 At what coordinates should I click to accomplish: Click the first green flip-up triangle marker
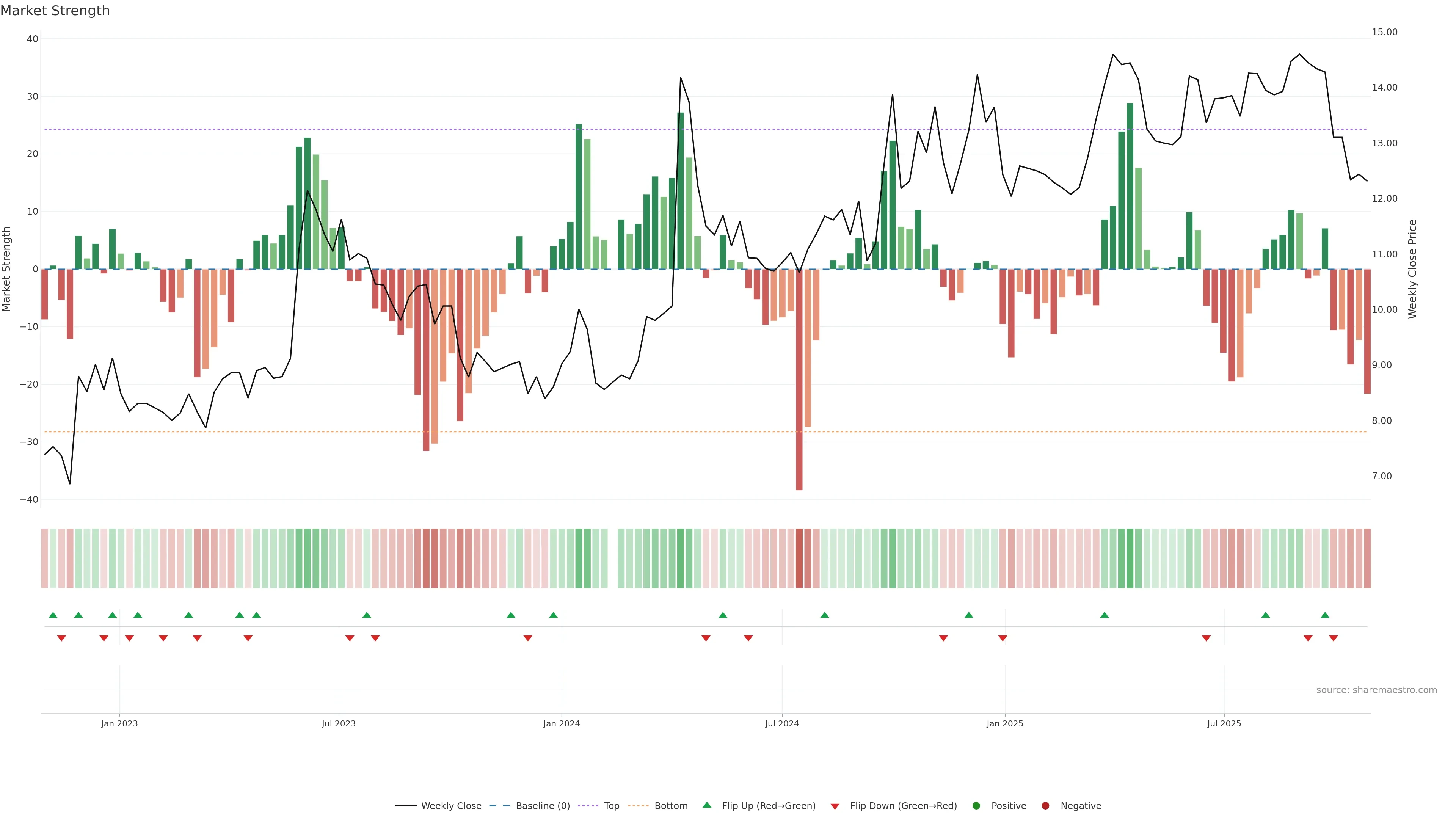click(x=53, y=615)
